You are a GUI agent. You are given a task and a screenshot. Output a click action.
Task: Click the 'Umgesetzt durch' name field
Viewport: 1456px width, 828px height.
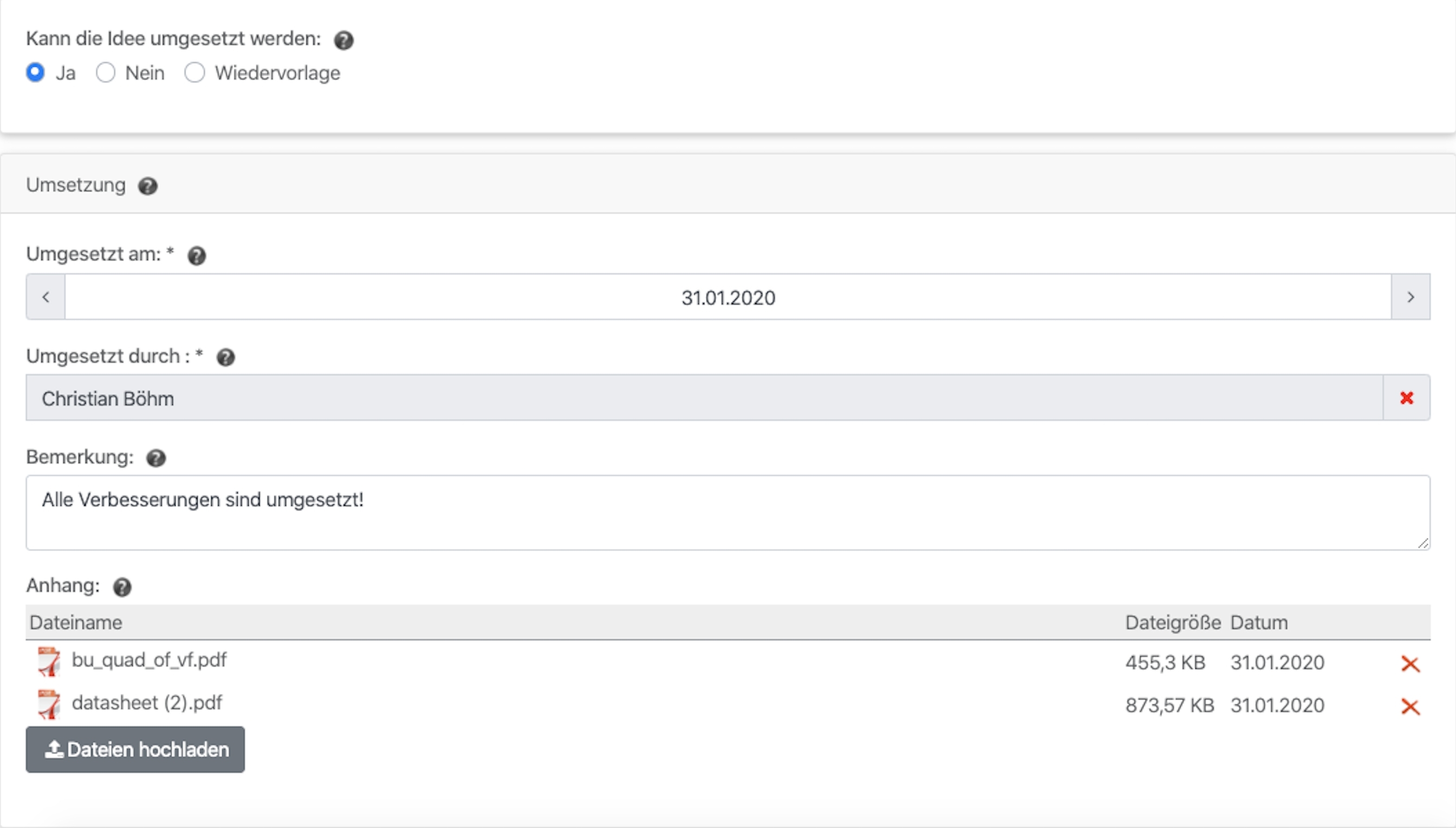tap(704, 398)
